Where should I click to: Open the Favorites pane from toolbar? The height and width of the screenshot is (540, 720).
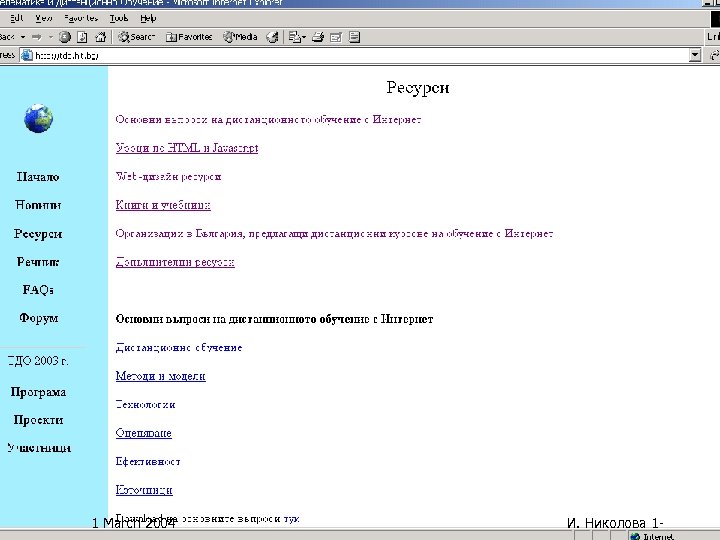tap(189, 37)
